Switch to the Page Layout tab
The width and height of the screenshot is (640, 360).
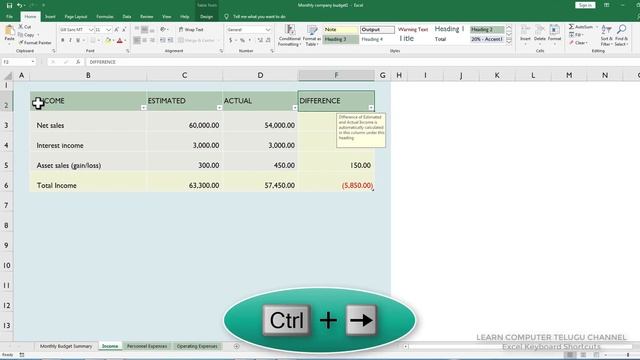click(x=76, y=17)
